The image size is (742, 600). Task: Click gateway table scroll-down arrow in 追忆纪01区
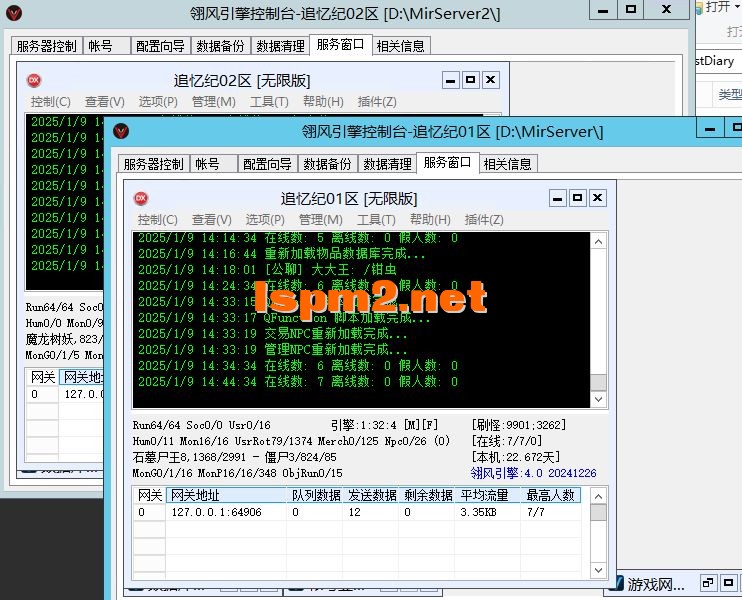(599, 570)
